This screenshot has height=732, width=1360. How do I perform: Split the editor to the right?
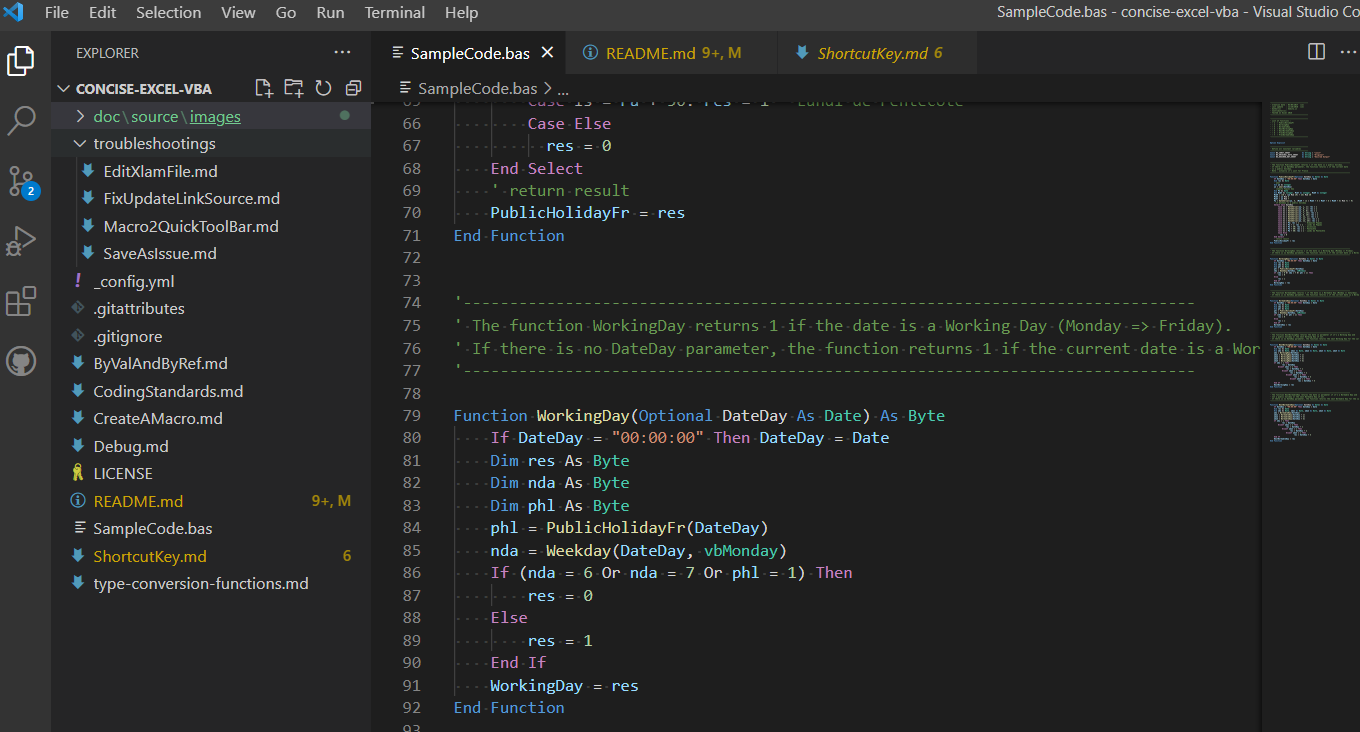(x=1317, y=52)
